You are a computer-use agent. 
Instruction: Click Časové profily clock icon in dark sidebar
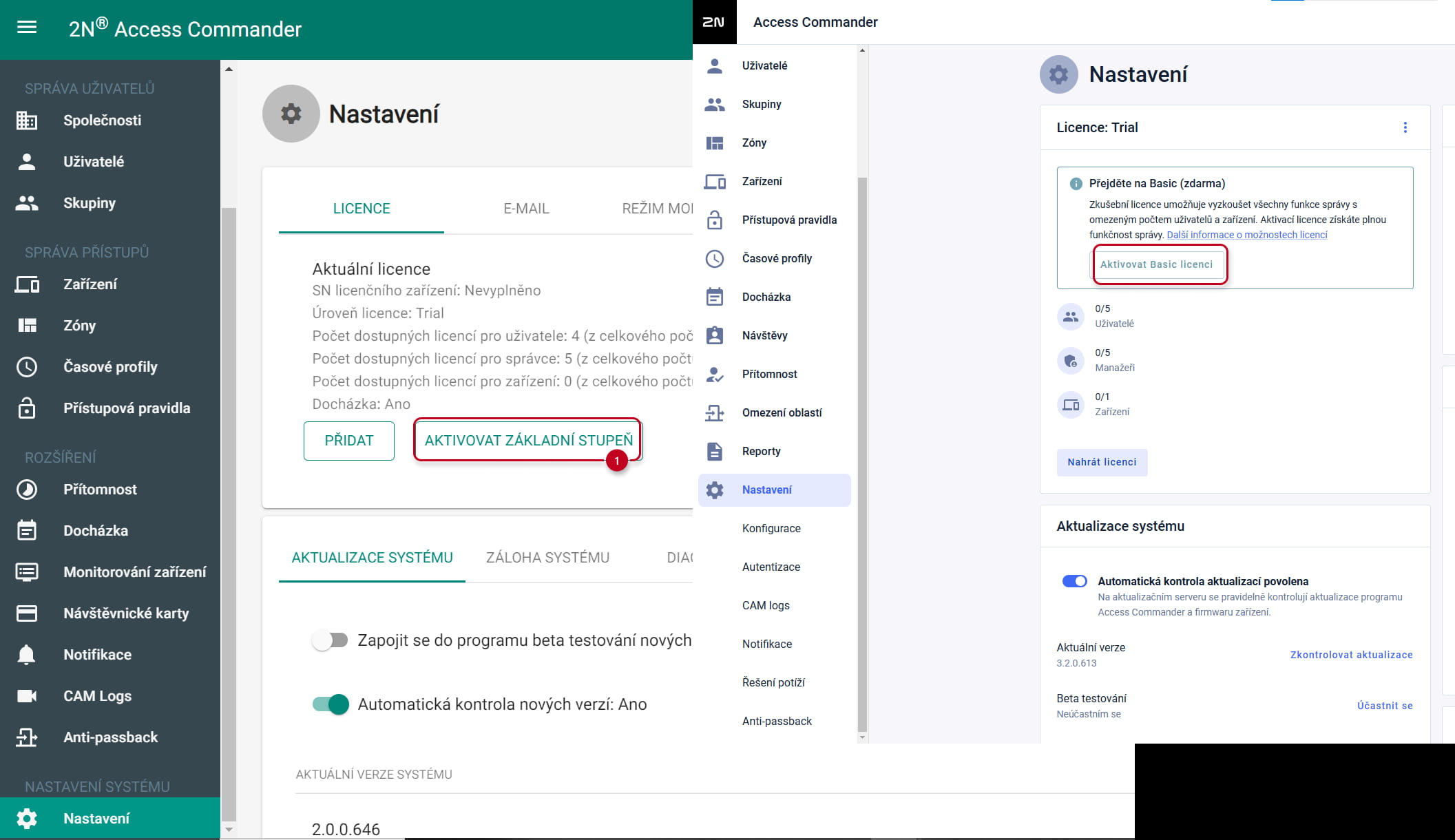(x=27, y=367)
